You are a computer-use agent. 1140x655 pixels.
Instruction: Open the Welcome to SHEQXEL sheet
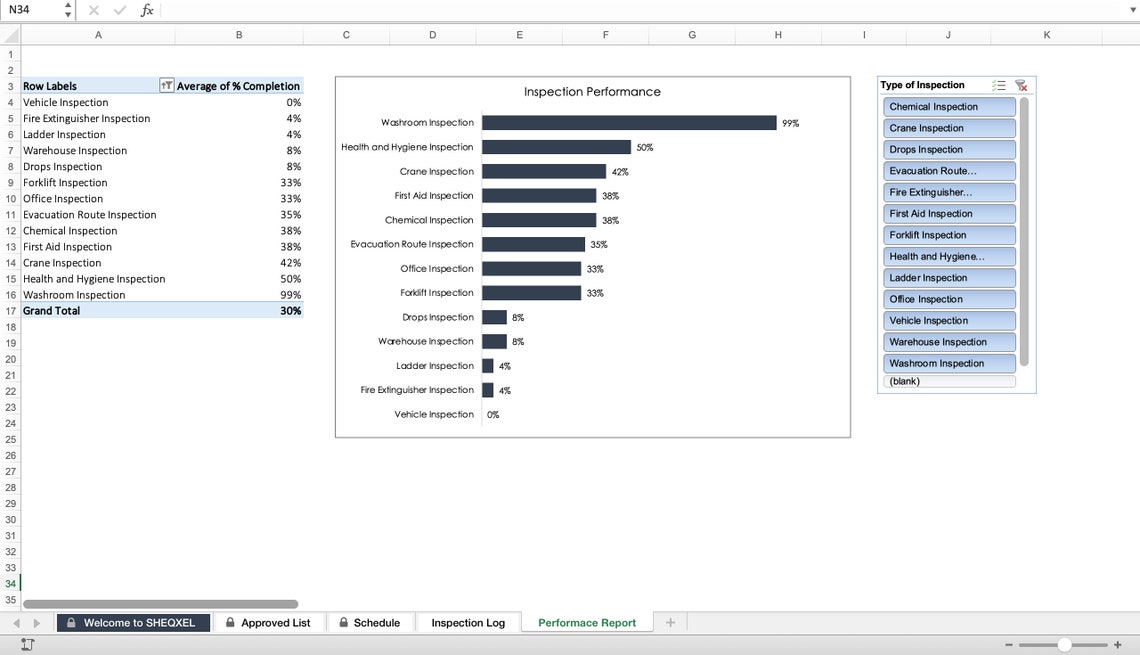pos(133,621)
